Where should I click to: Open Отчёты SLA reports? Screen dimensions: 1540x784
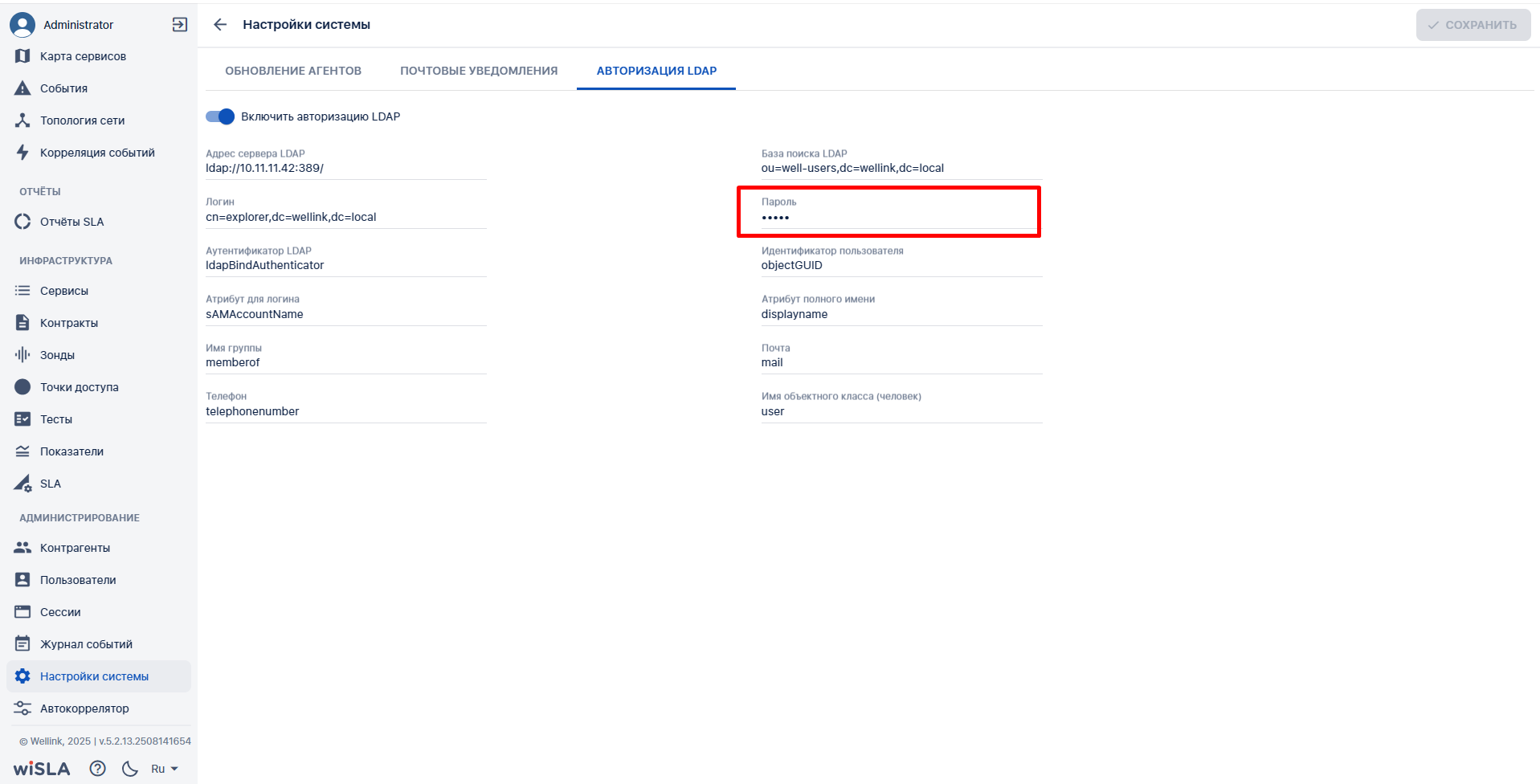click(x=71, y=222)
